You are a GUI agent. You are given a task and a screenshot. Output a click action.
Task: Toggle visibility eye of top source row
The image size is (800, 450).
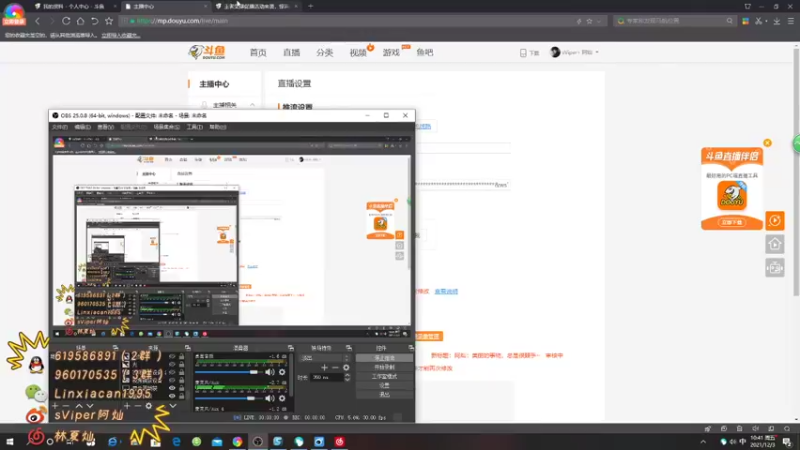(172, 357)
